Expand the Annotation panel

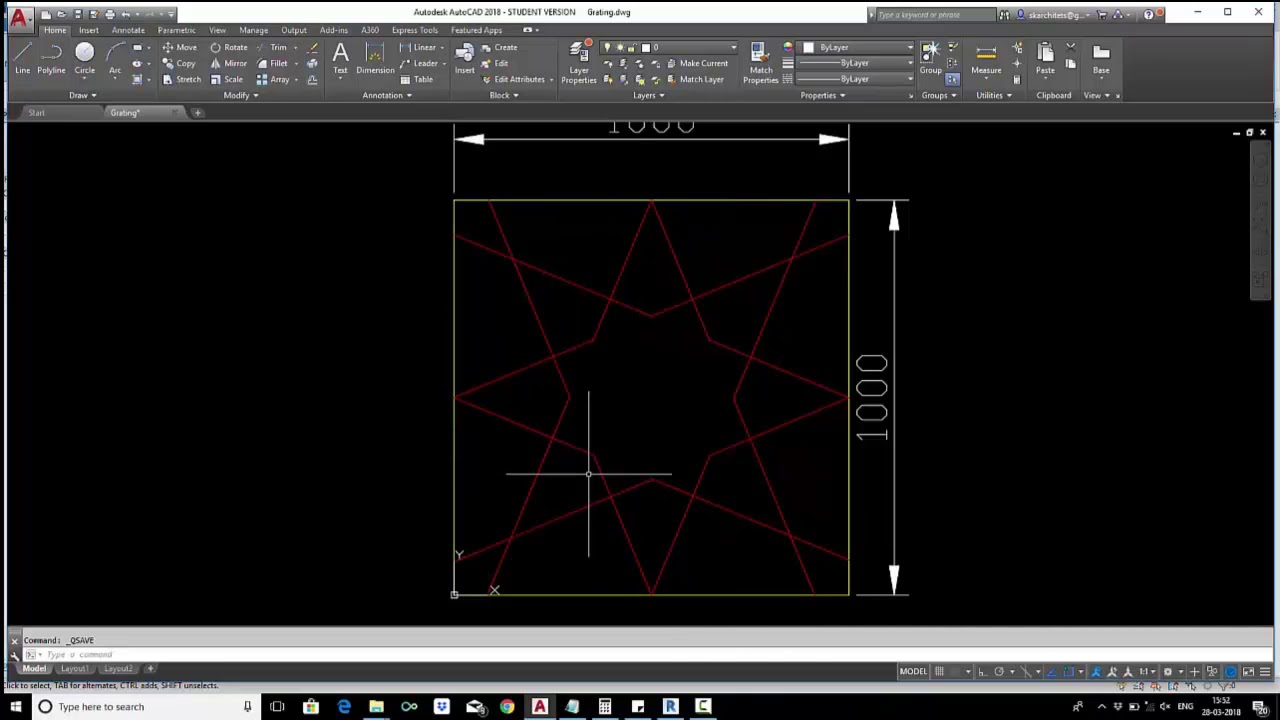[387, 95]
